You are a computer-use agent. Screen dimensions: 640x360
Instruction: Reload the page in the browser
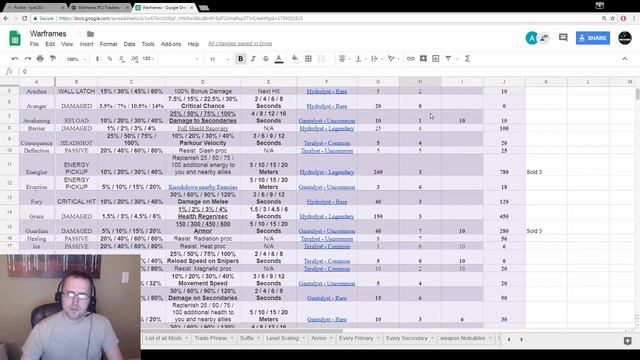(24, 18)
